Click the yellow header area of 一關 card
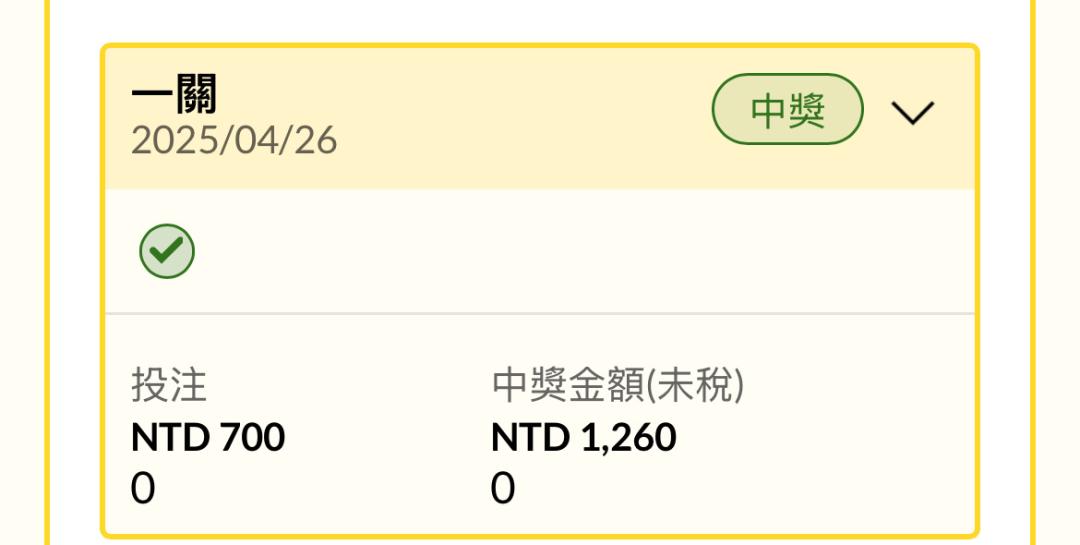The image size is (1080, 545). pos(540,118)
